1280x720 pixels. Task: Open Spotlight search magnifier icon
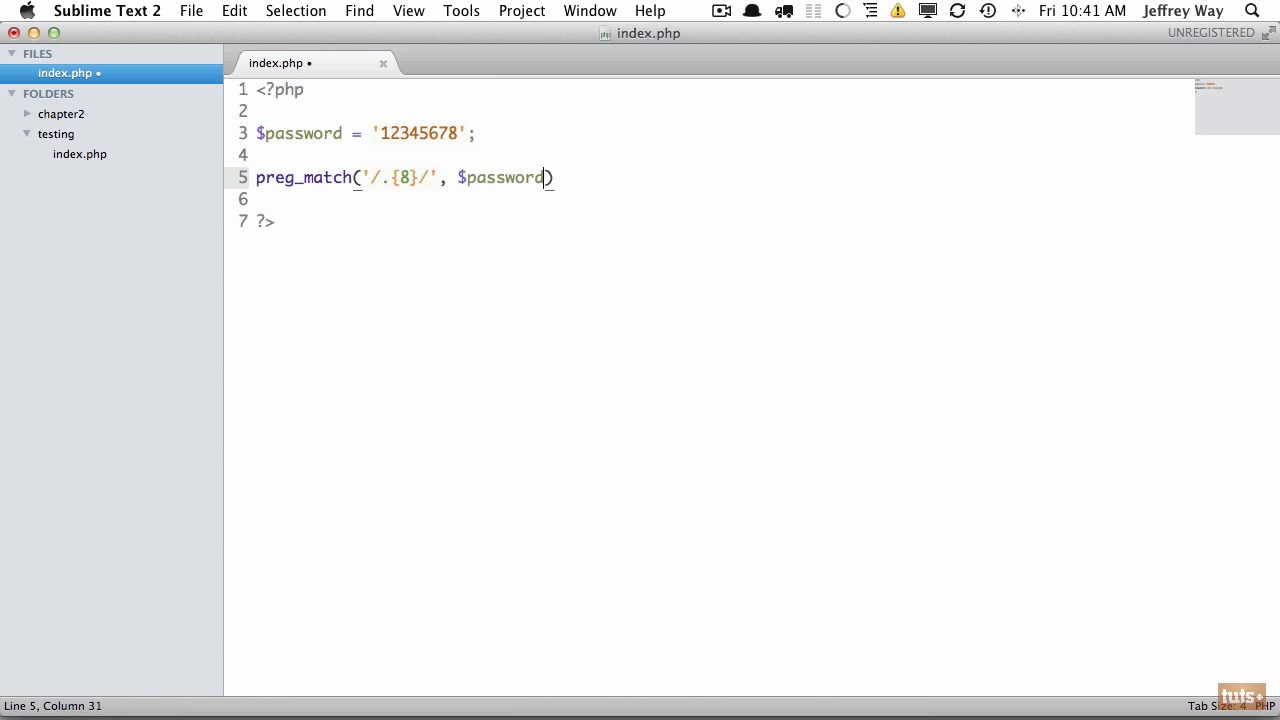point(1252,11)
